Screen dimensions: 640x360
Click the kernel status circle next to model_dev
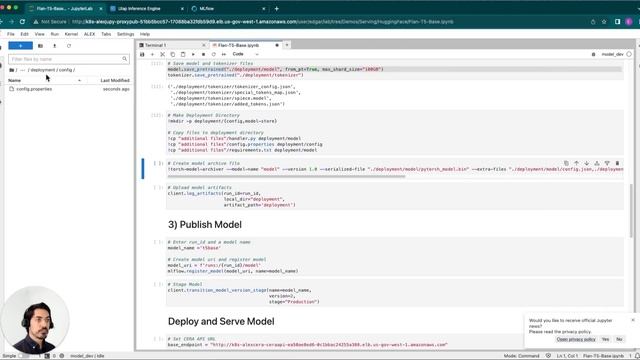pyautogui.click(x=629, y=54)
